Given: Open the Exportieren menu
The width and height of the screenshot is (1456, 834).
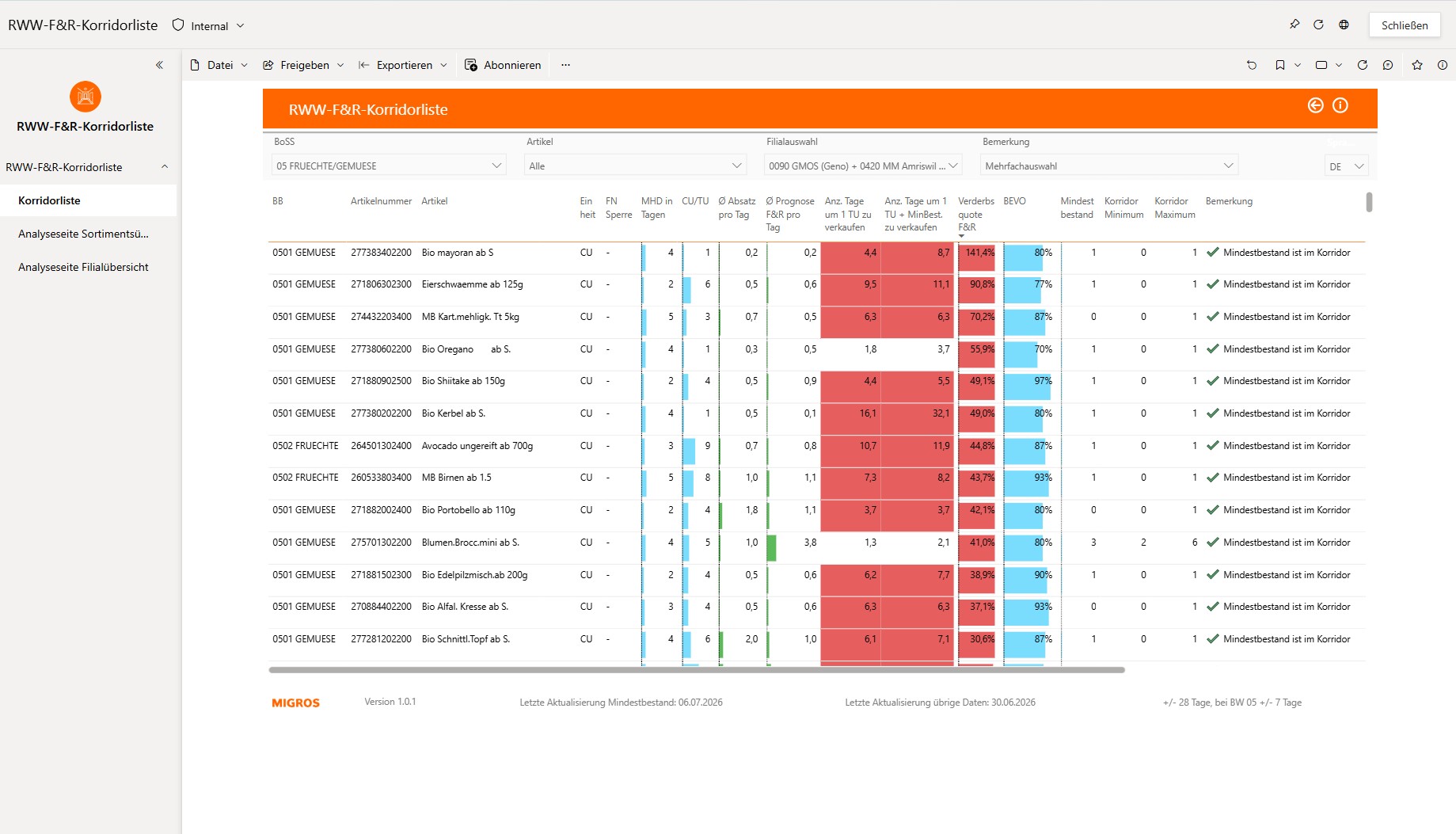Looking at the screenshot, I should (x=404, y=65).
